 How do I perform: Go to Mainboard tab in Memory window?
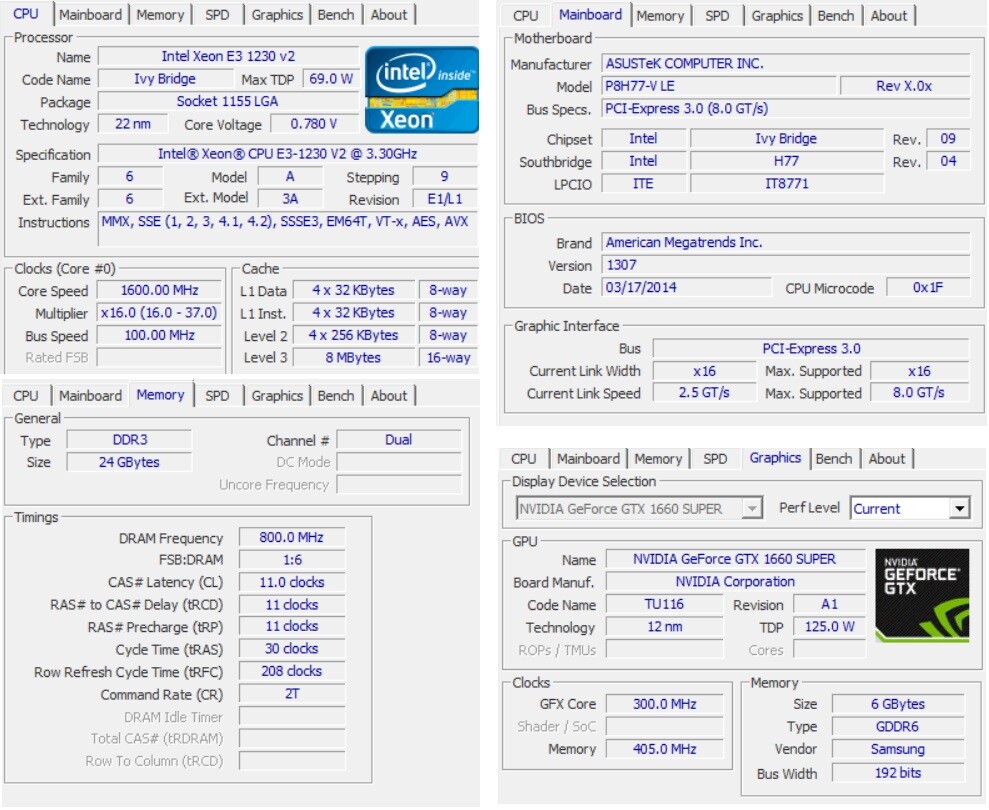[91, 396]
